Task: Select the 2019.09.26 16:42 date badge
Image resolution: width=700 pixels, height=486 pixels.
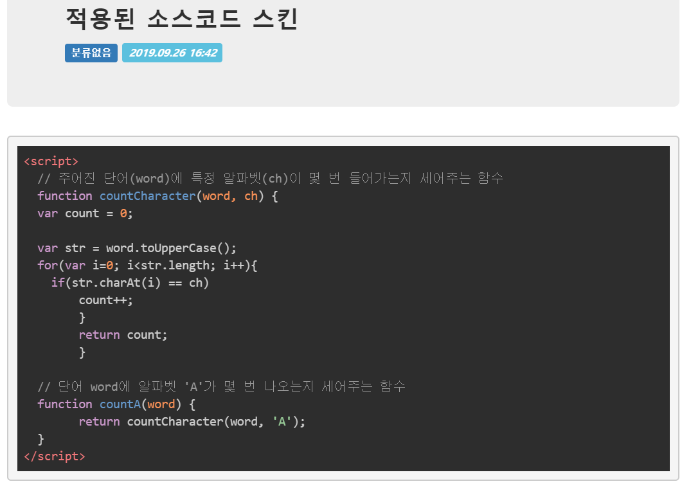Action: 172,53
